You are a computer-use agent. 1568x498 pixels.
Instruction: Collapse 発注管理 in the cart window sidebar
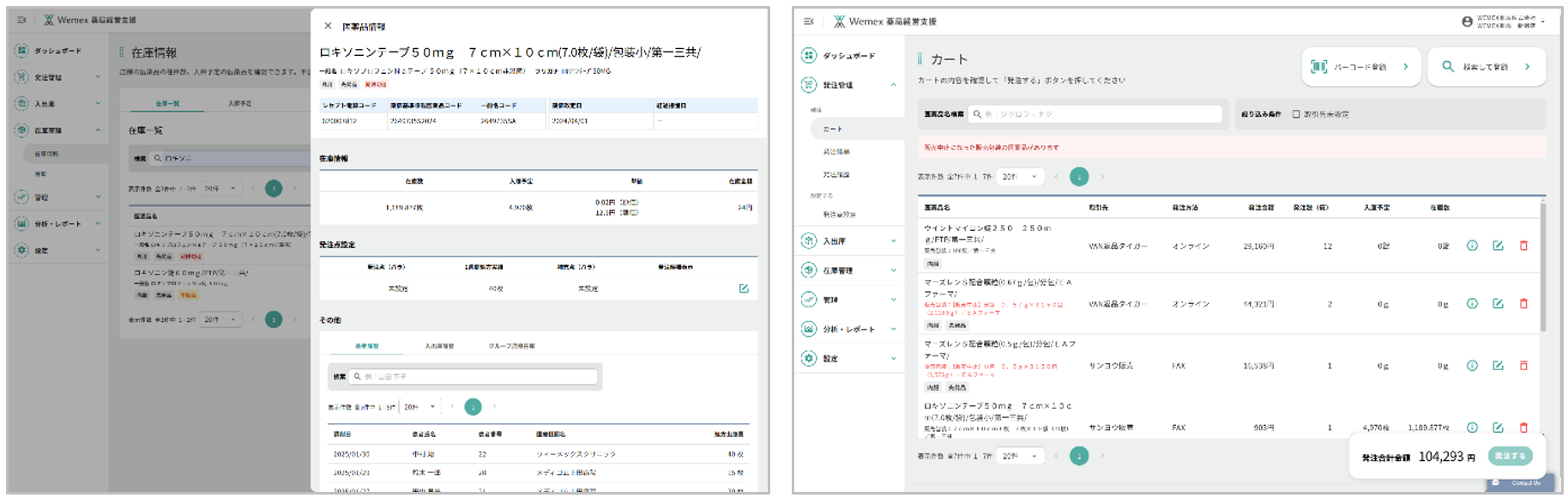[893, 85]
